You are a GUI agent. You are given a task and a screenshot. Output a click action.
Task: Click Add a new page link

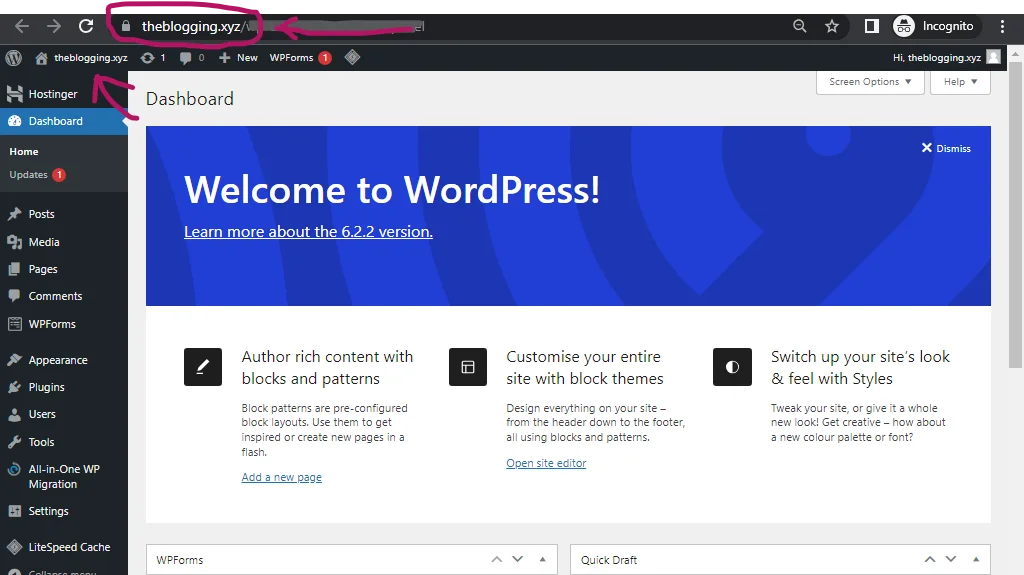[x=281, y=478]
